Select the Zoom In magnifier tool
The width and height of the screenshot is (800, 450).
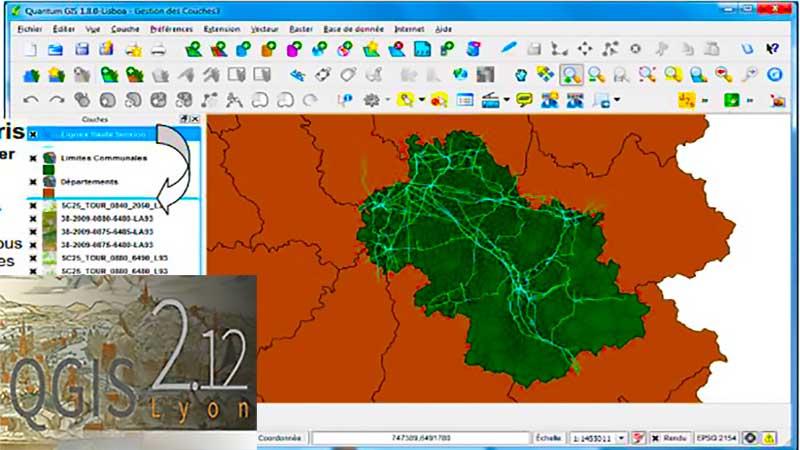tap(571, 75)
